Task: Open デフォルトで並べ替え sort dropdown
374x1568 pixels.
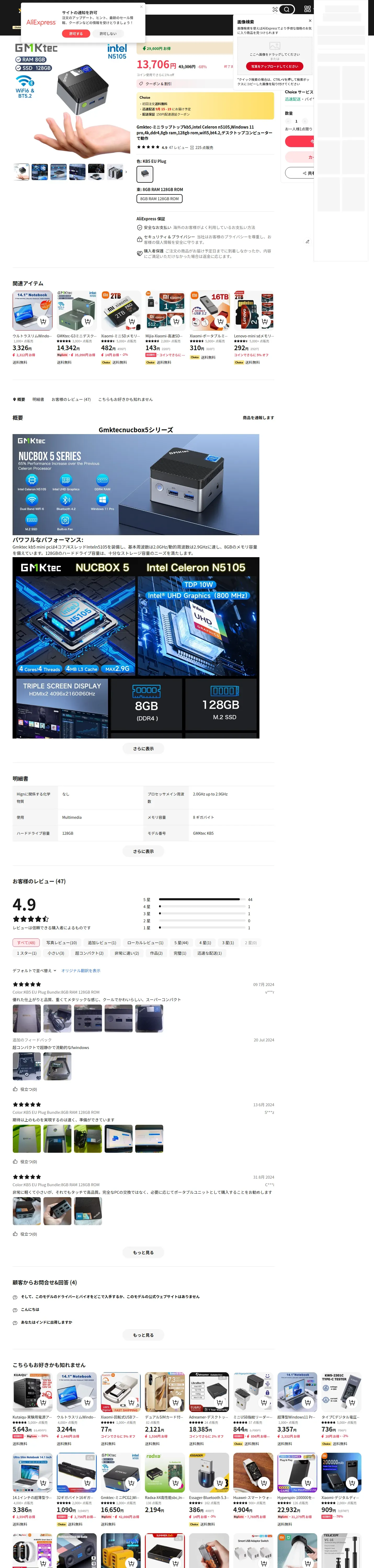Action: (35, 970)
